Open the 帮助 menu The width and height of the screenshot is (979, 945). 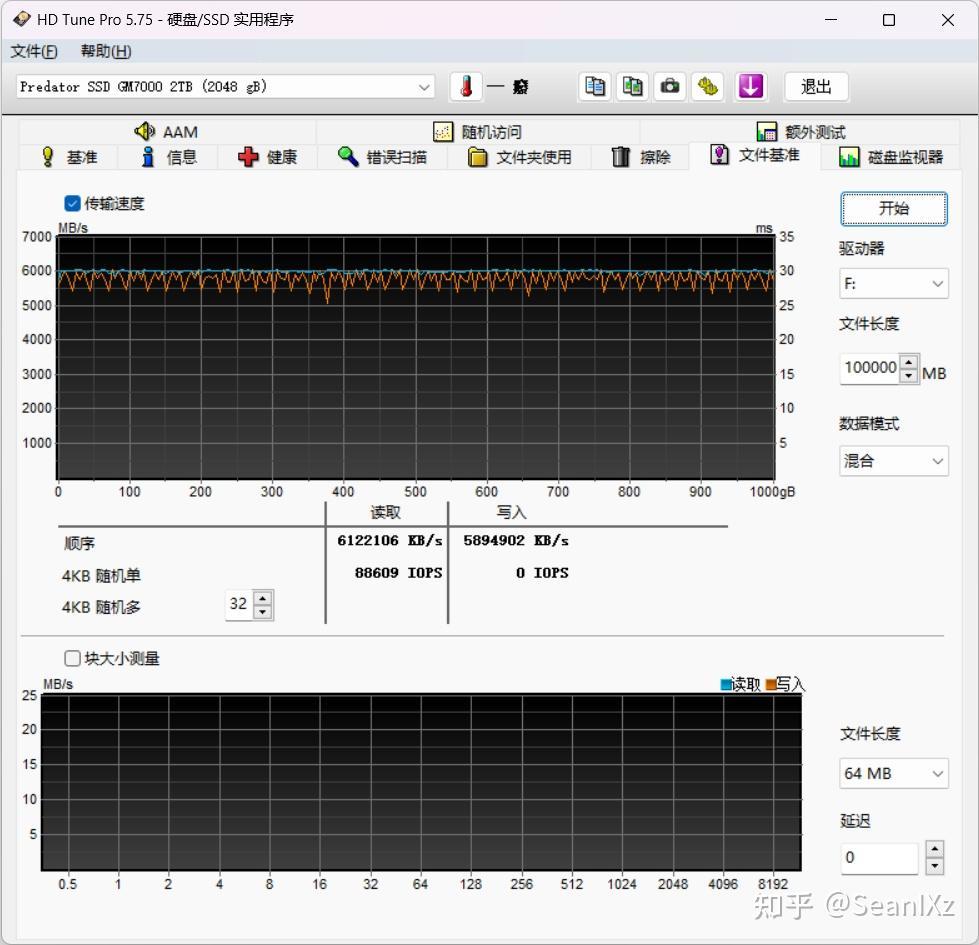[106, 51]
